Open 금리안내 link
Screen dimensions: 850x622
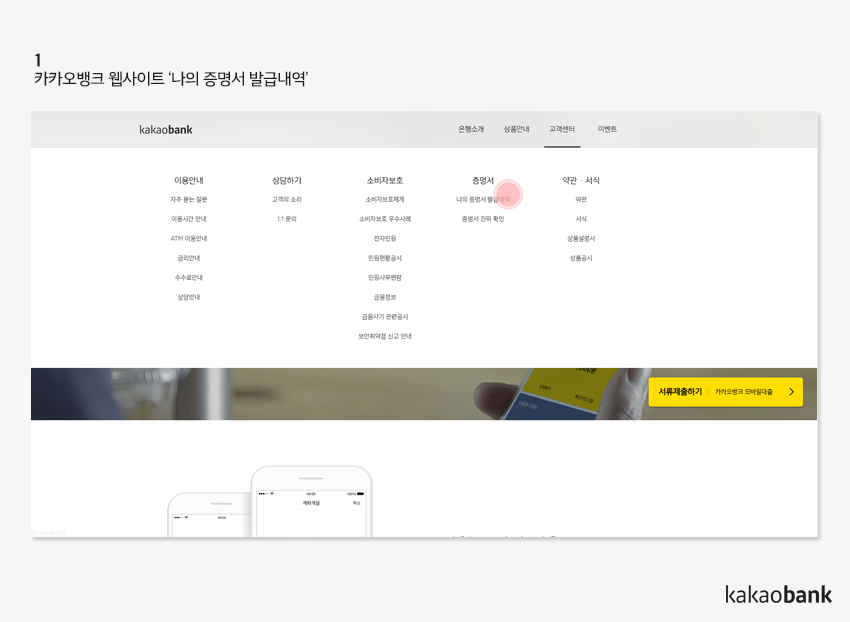pyautogui.click(x=189, y=258)
